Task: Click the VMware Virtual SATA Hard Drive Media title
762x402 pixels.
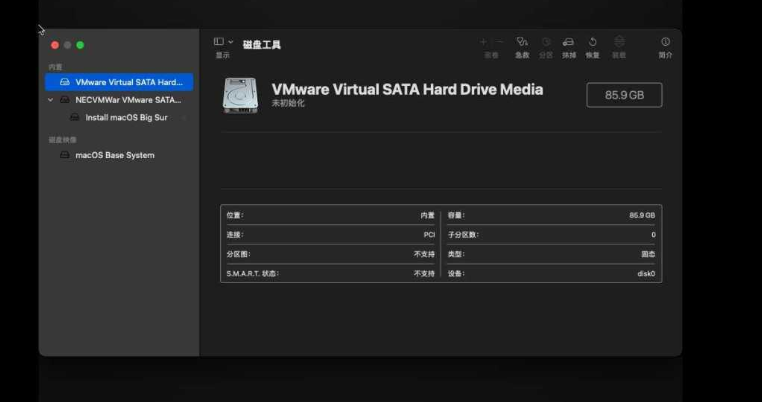Action: click(407, 89)
